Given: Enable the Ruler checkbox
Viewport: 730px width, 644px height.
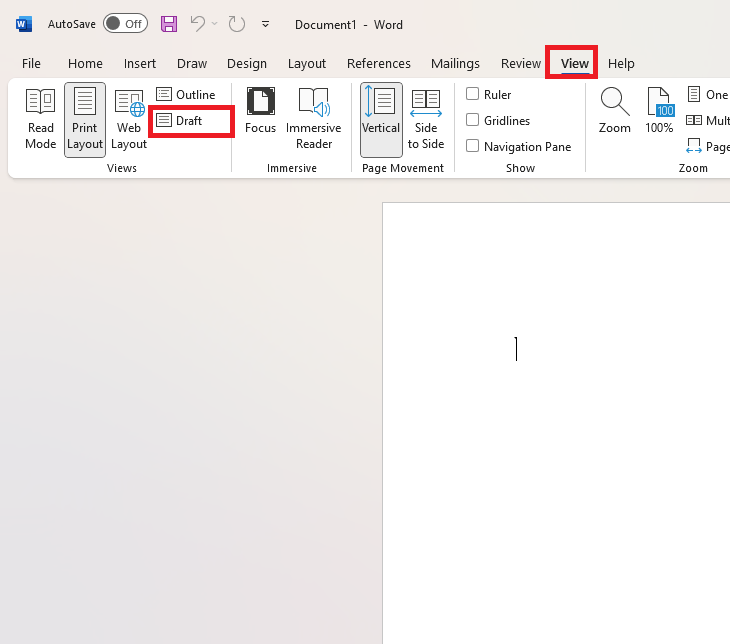Looking at the screenshot, I should (473, 94).
